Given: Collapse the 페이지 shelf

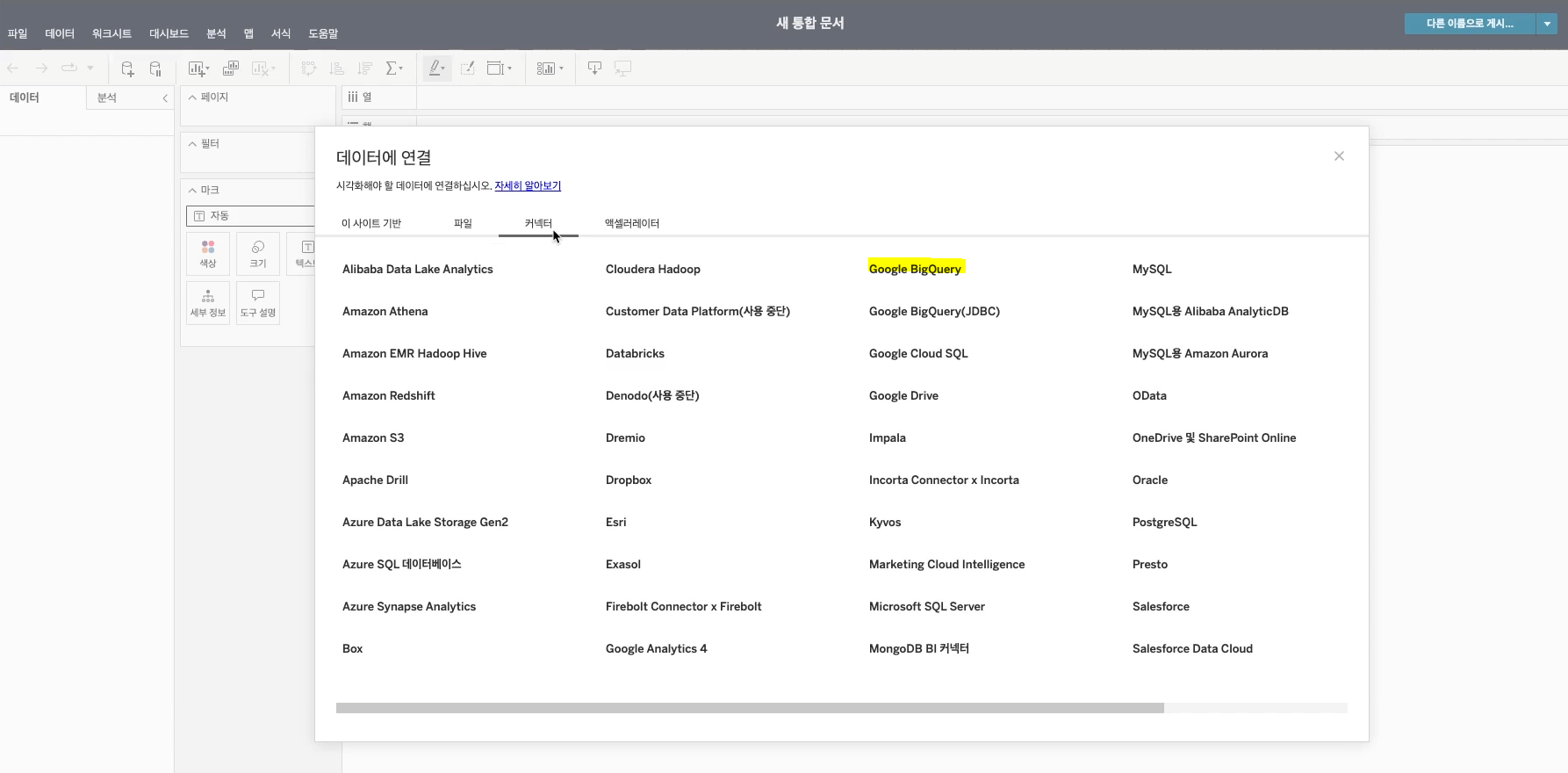Looking at the screenshot, I should (x=192, y=98).
